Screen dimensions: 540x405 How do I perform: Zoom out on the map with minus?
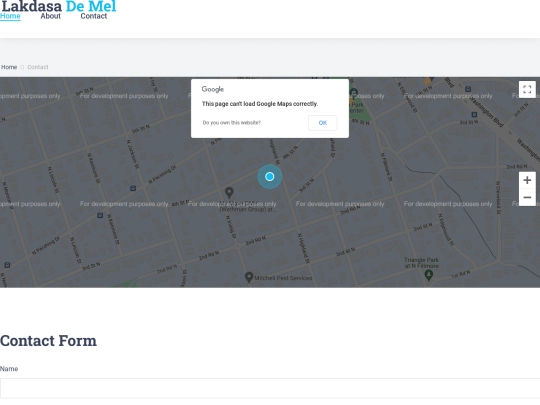point(527,197)
